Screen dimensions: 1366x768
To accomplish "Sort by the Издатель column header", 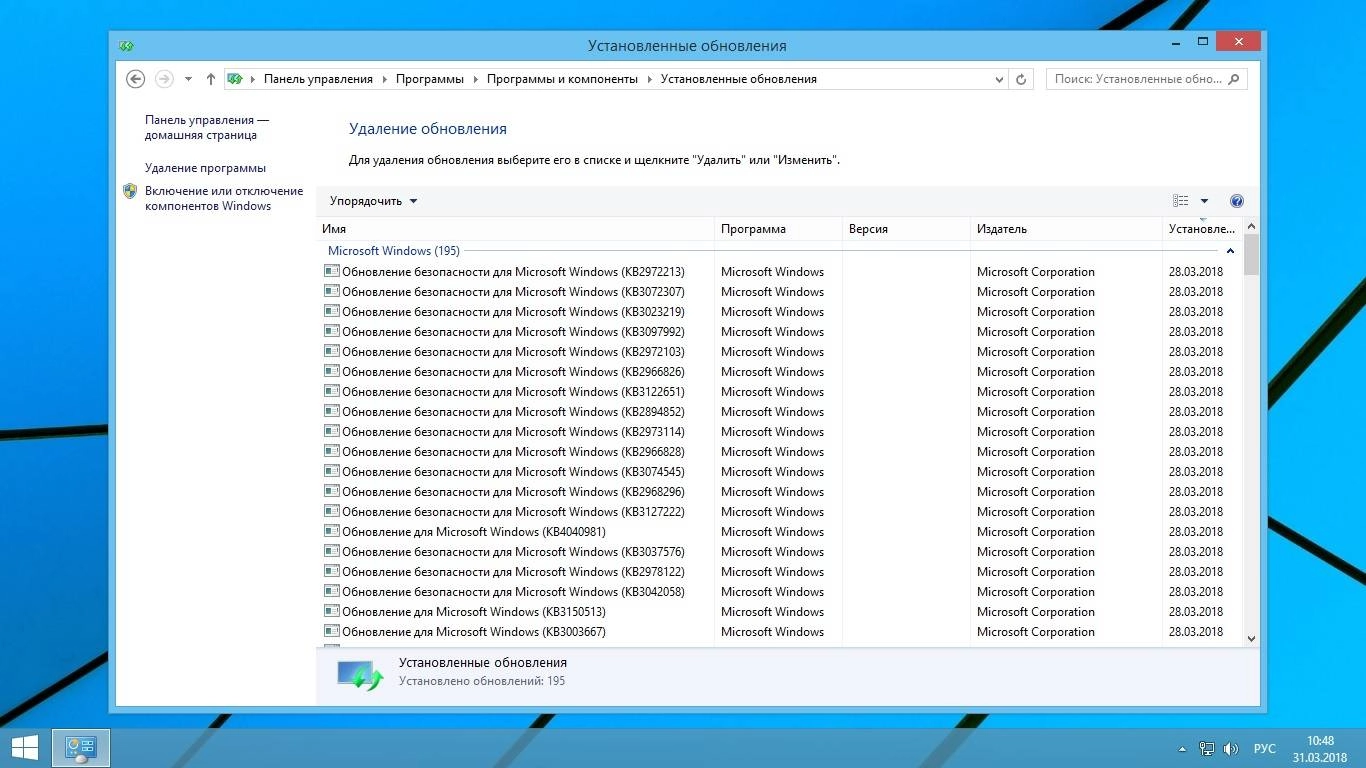I will pyautogui.click(x=1066, y=229).
